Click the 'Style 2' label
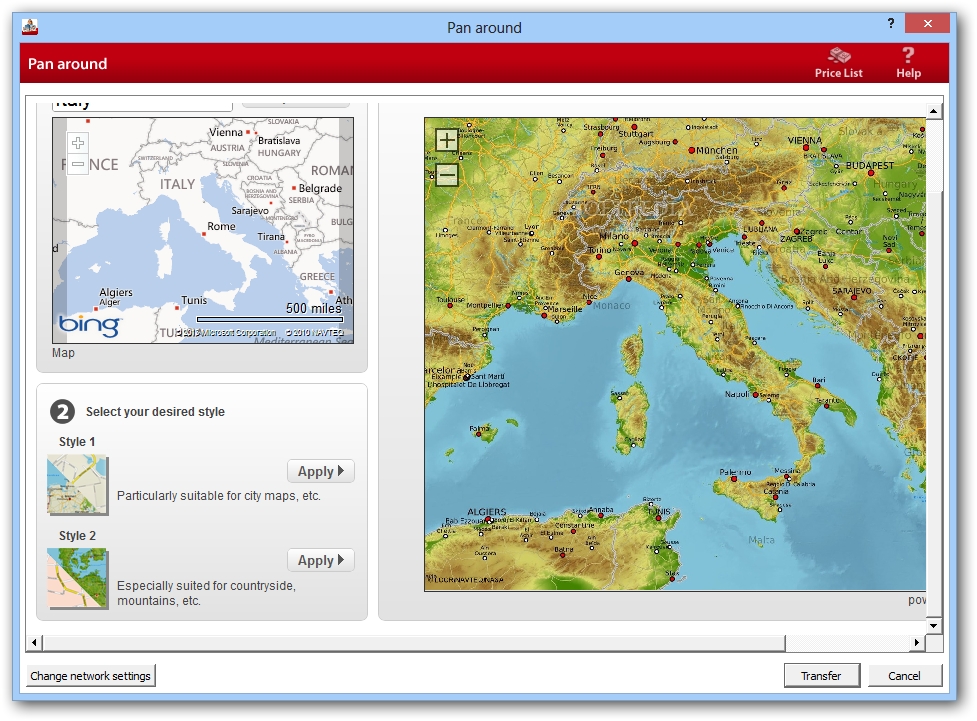 point(77,536)
